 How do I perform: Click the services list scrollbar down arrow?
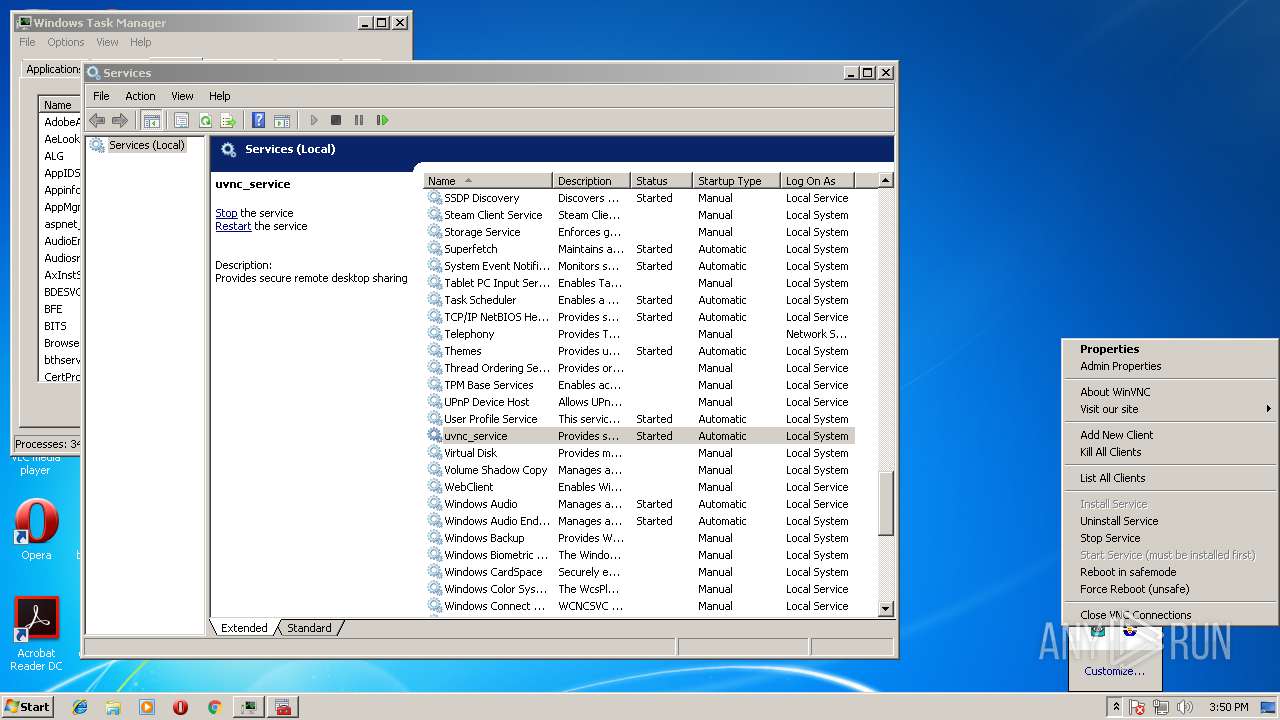(885, 608)
